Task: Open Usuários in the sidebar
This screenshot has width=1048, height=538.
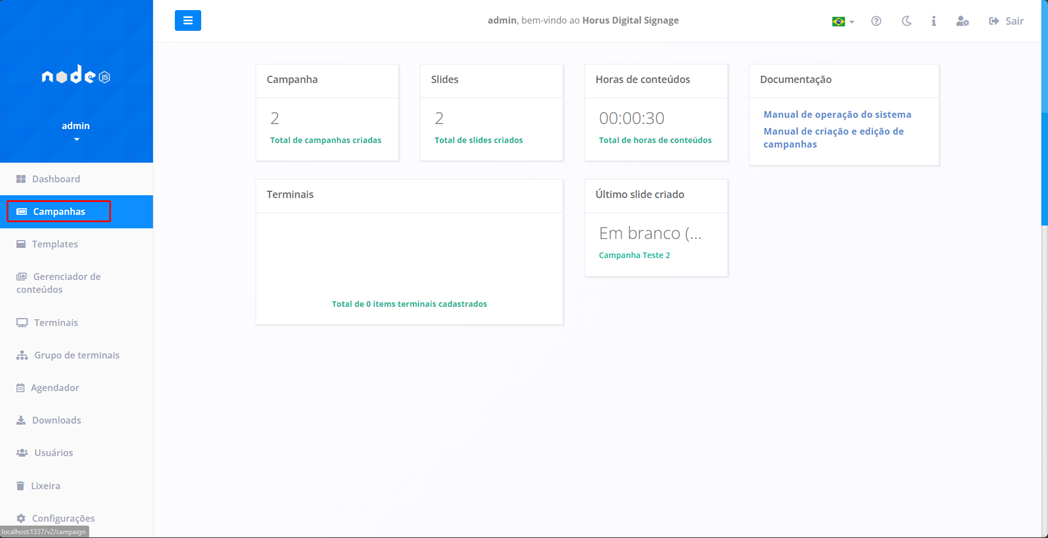Action: 53,453
